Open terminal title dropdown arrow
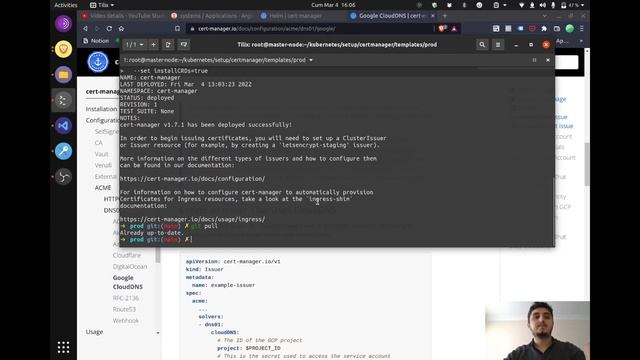640x360 pixels. (311, 60)
